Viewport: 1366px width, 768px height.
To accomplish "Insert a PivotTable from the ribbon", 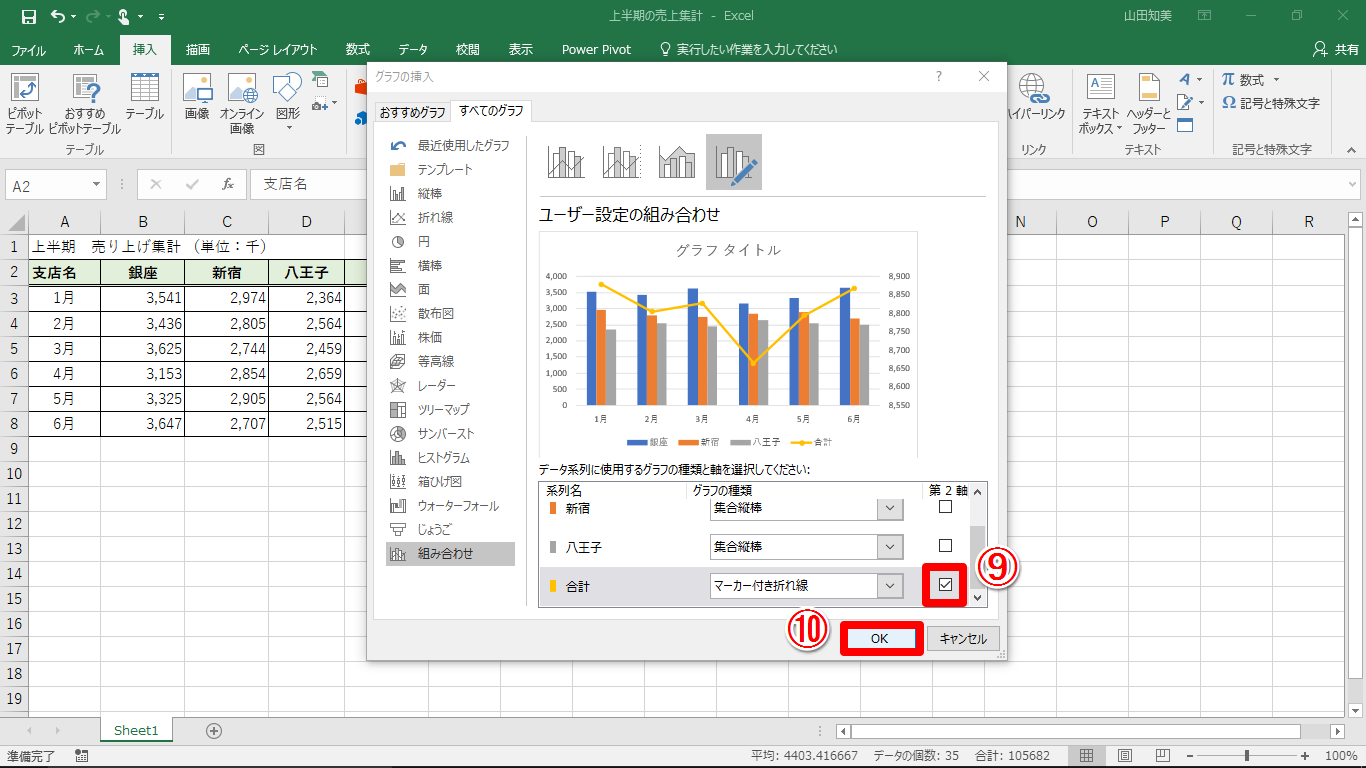I will (x=25, y=104).
